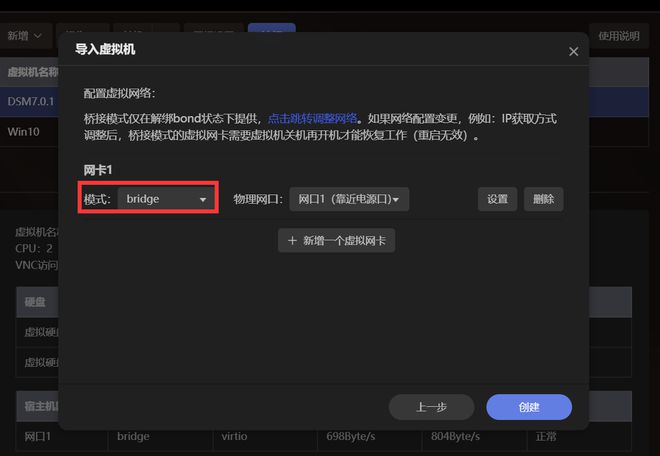Screen dimensions: 660x456
Task: Click the 698Byte/s value
Action: [x=351, y=436]
